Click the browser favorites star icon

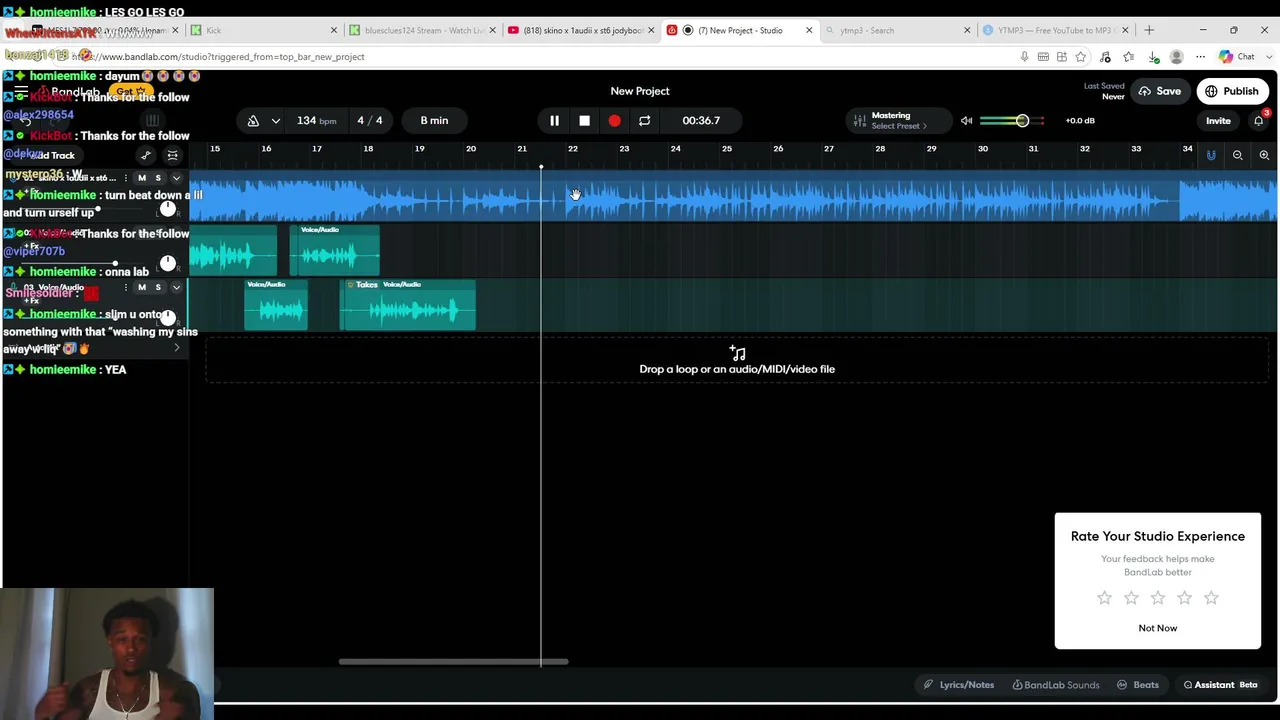point(1081,57)
